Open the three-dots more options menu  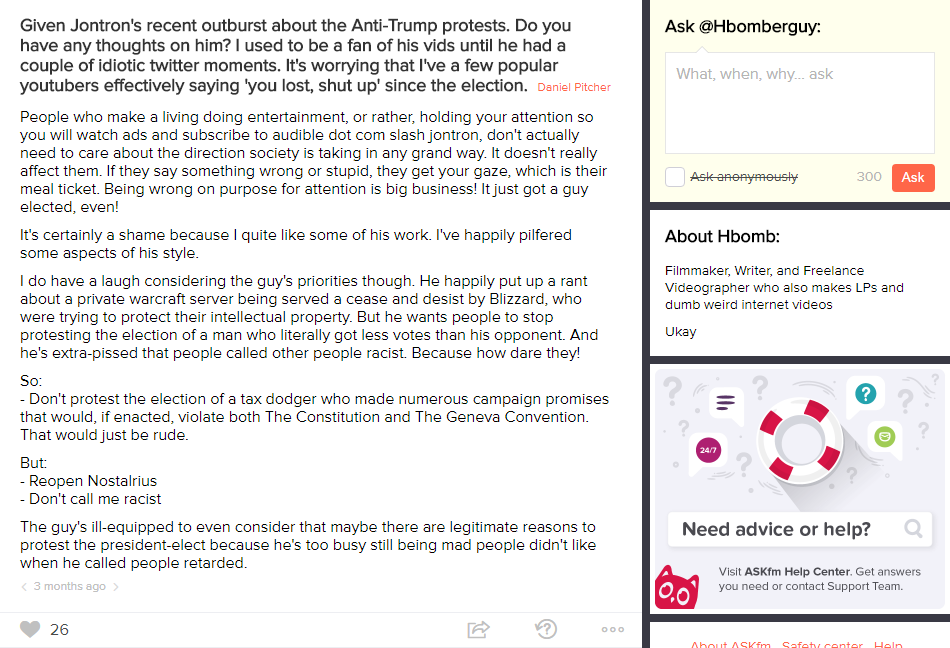(x=613, y=629)
